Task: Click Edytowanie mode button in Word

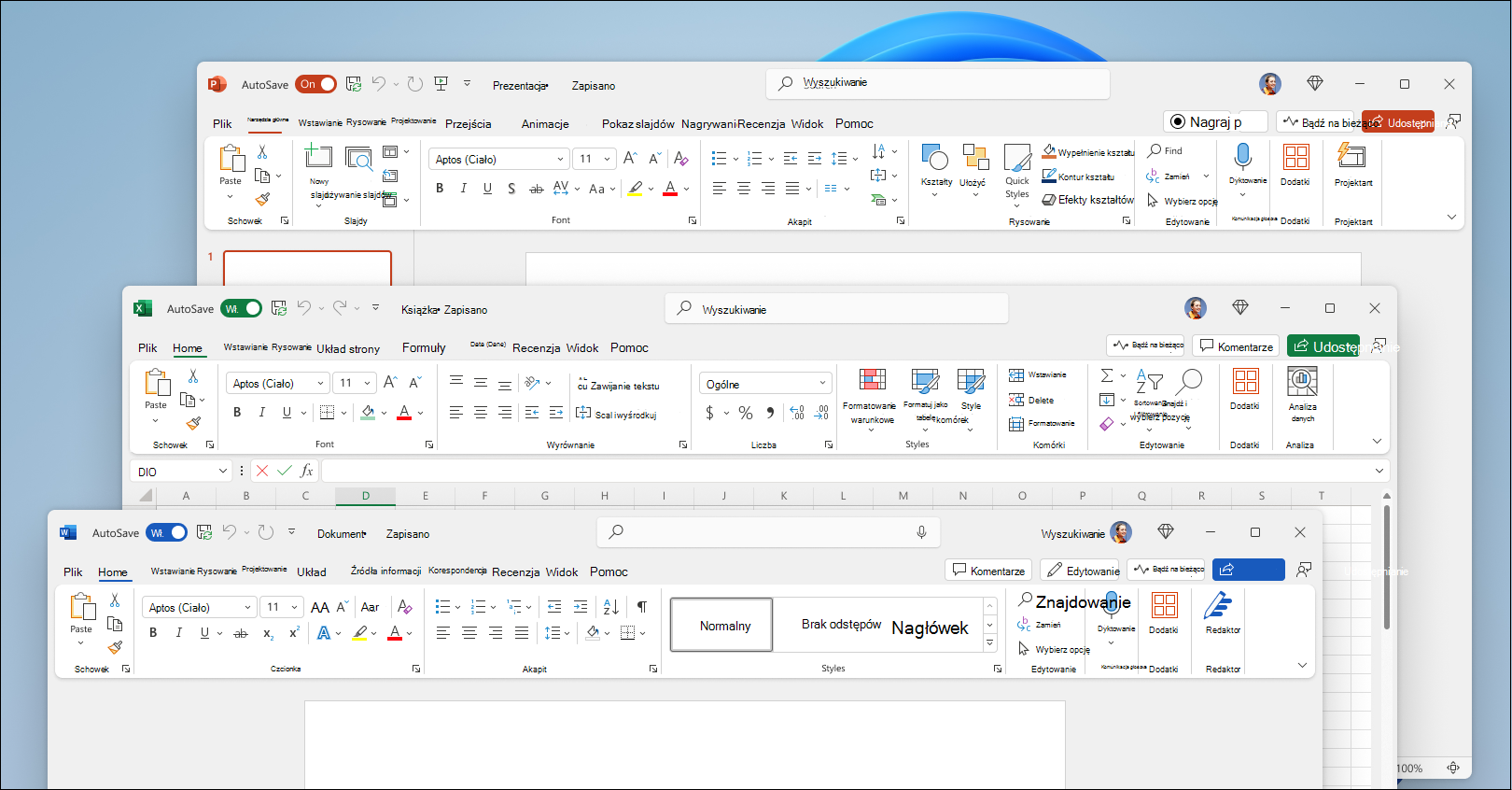Action: click(1082, 570)
